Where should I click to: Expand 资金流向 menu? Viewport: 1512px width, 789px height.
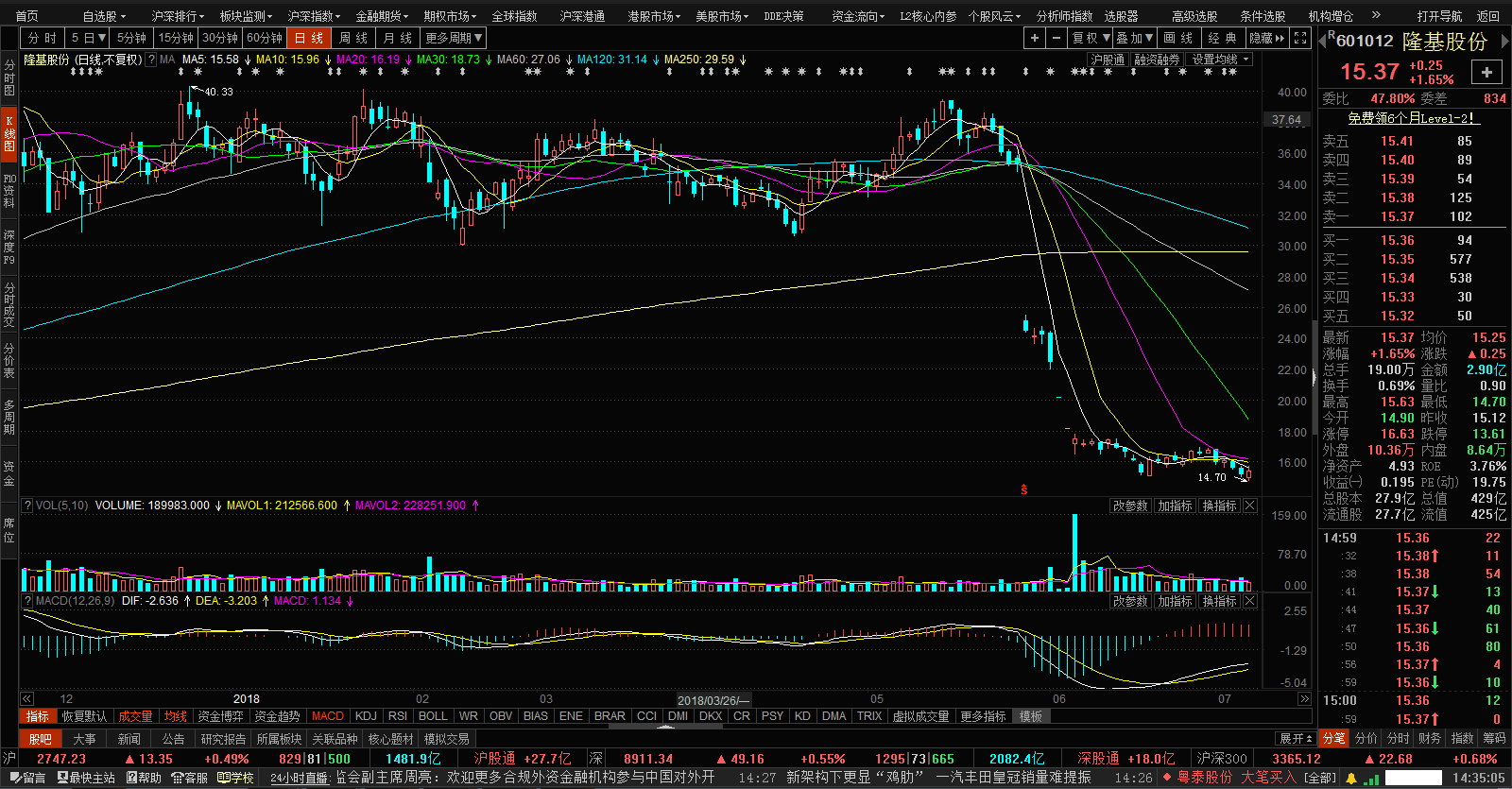point(858,16)
